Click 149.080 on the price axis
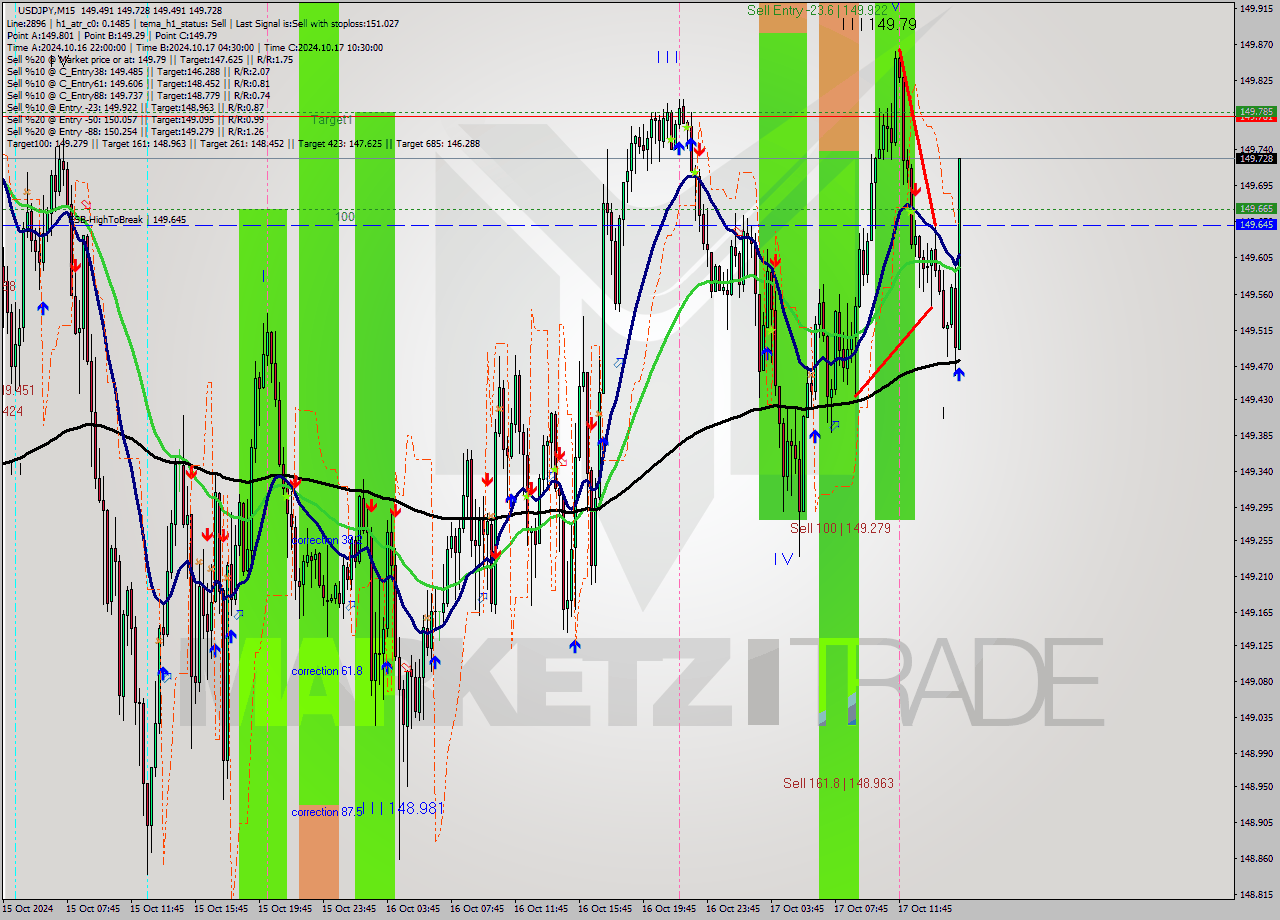 pyautogui.click(x=1256, y=681)
